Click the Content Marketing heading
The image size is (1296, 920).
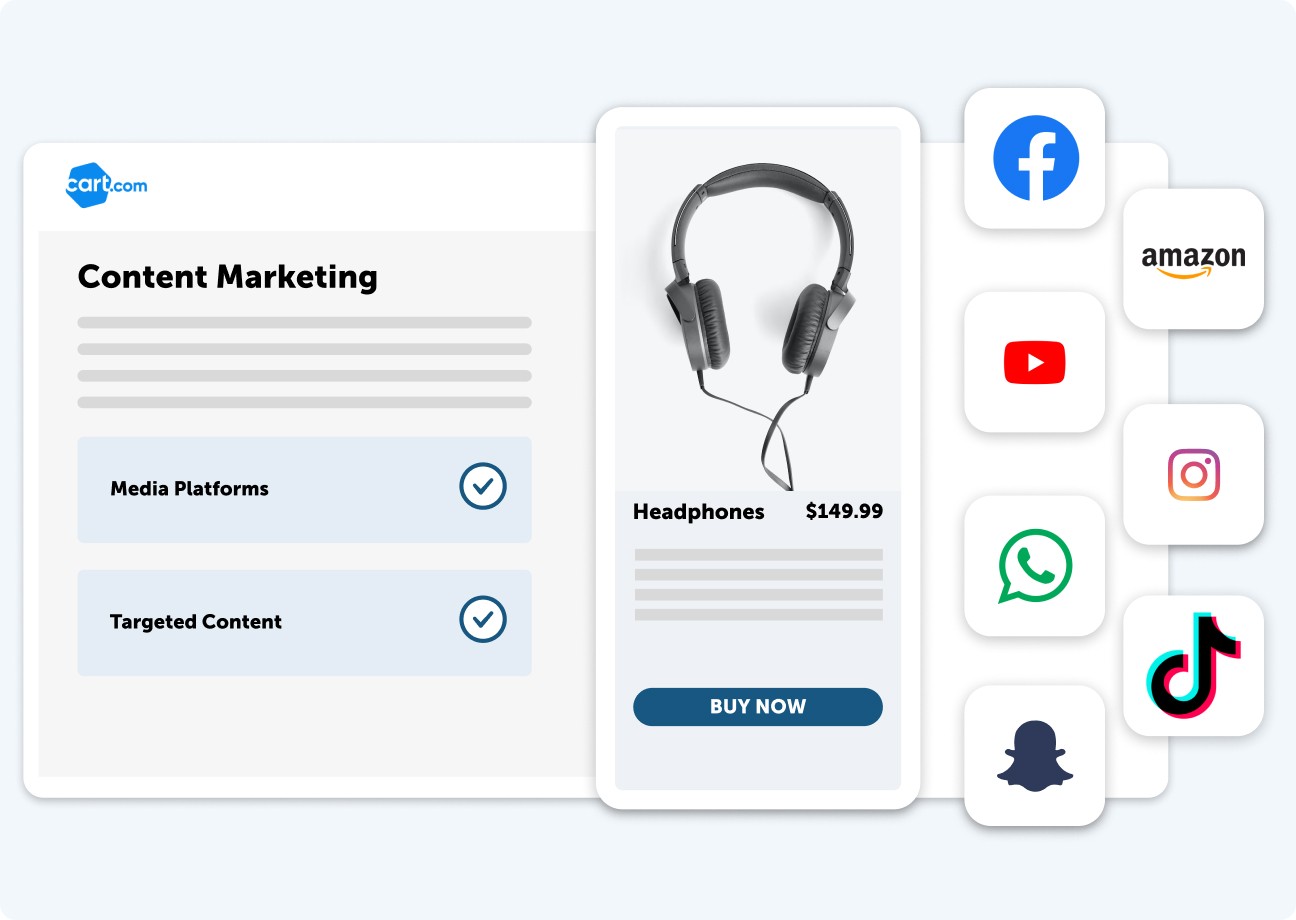pos(228,276)
